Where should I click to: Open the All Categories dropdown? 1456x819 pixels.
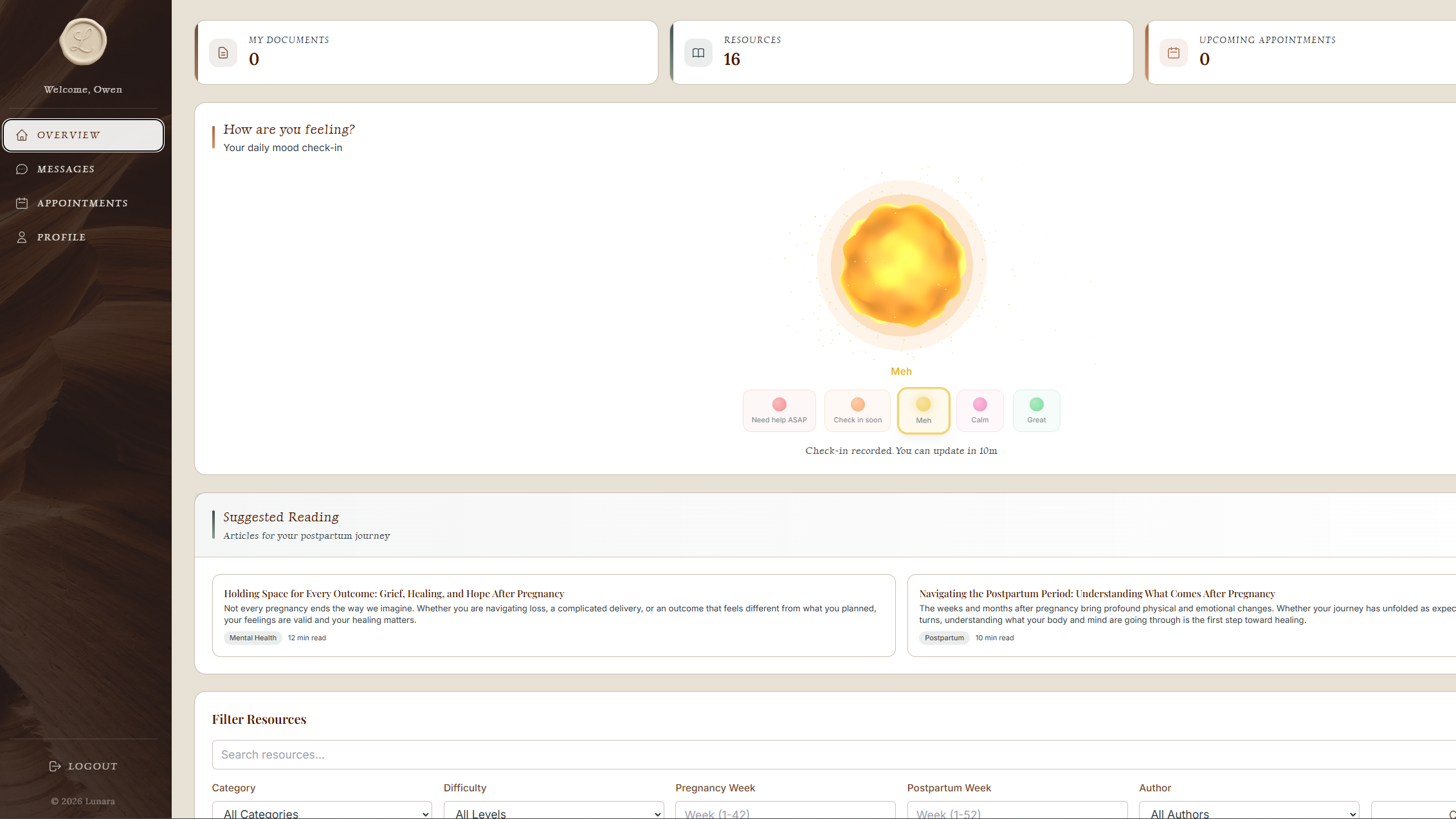pos(322,813)
